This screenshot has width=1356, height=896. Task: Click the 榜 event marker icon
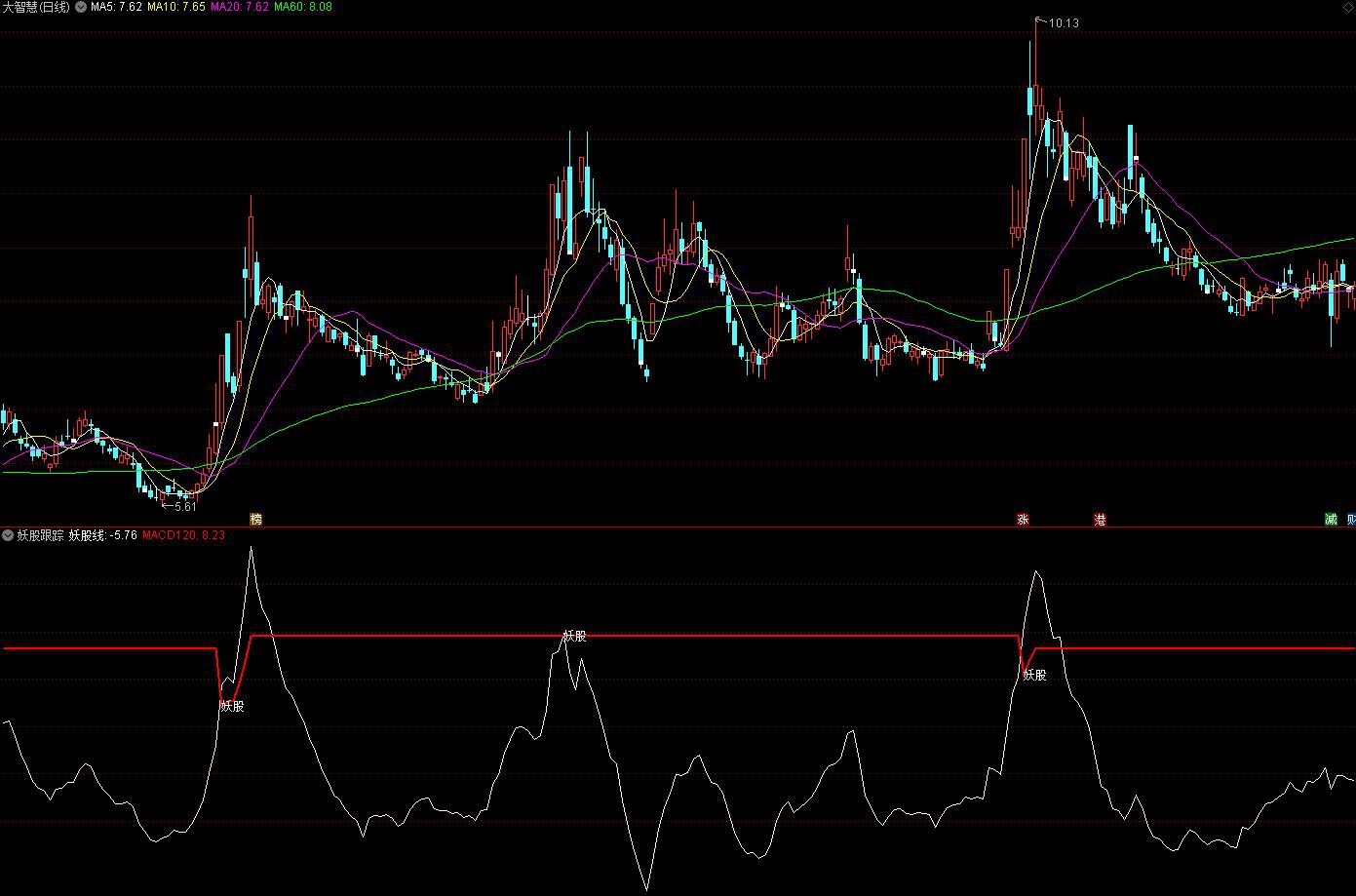tap(256, 520)
